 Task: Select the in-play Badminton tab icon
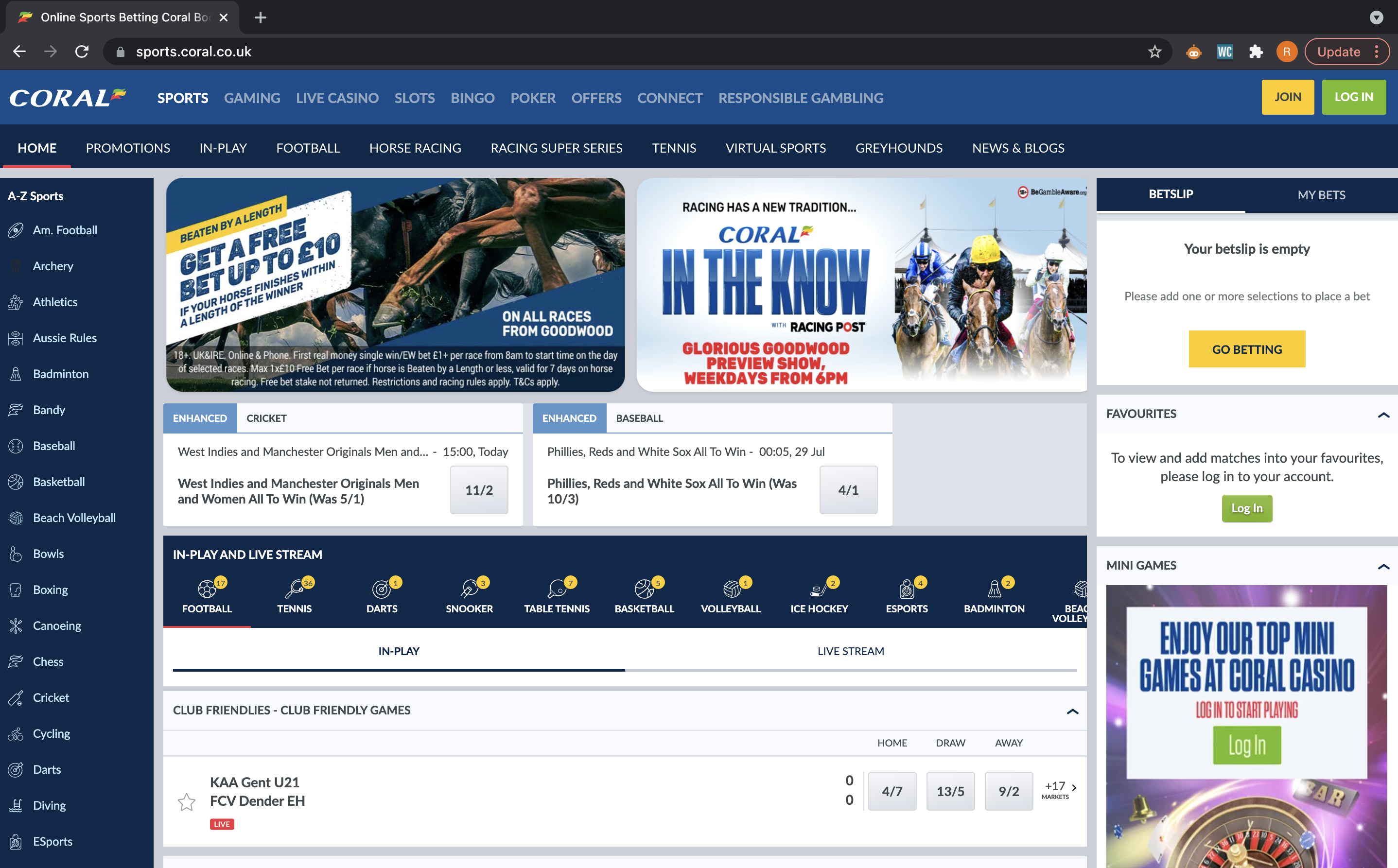point(994,589)
